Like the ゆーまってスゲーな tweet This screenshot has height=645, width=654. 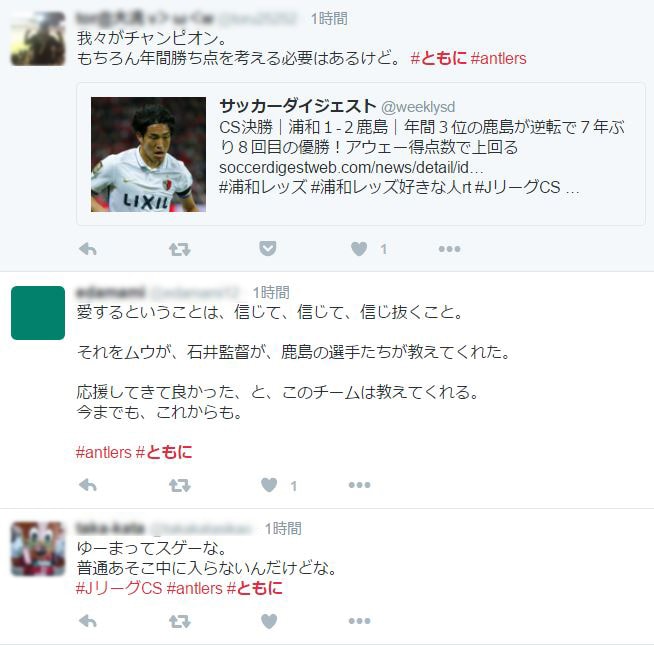(269, 621)
